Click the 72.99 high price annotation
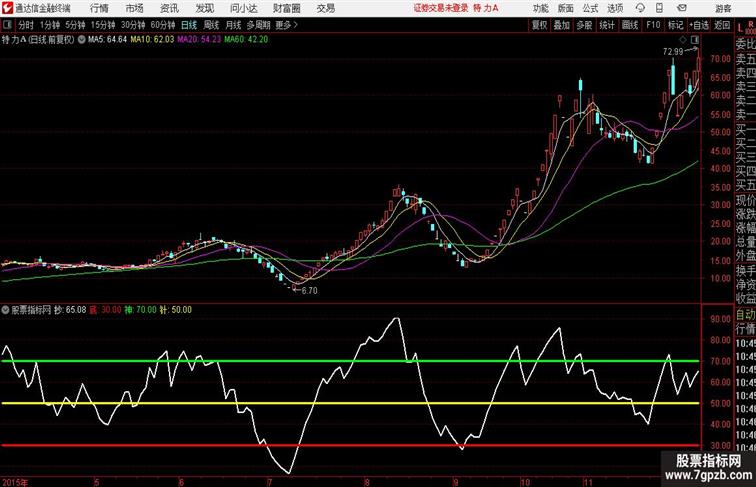The image size is (756, 487). 673,52
